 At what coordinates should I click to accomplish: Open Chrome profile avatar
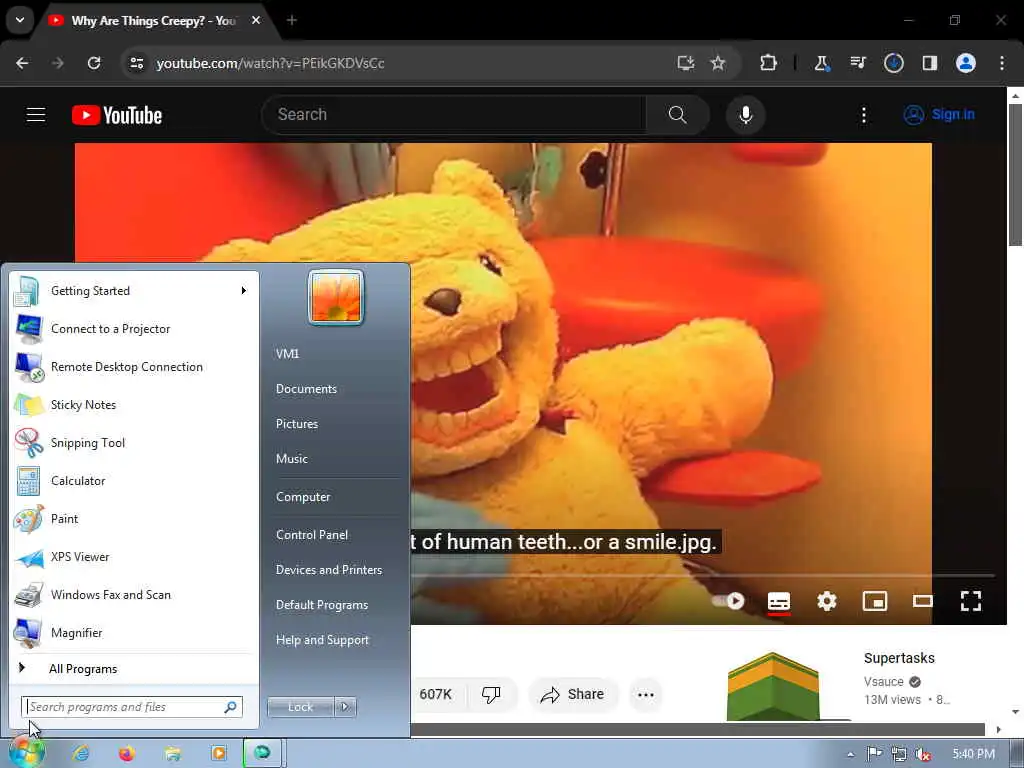point(965,63)
